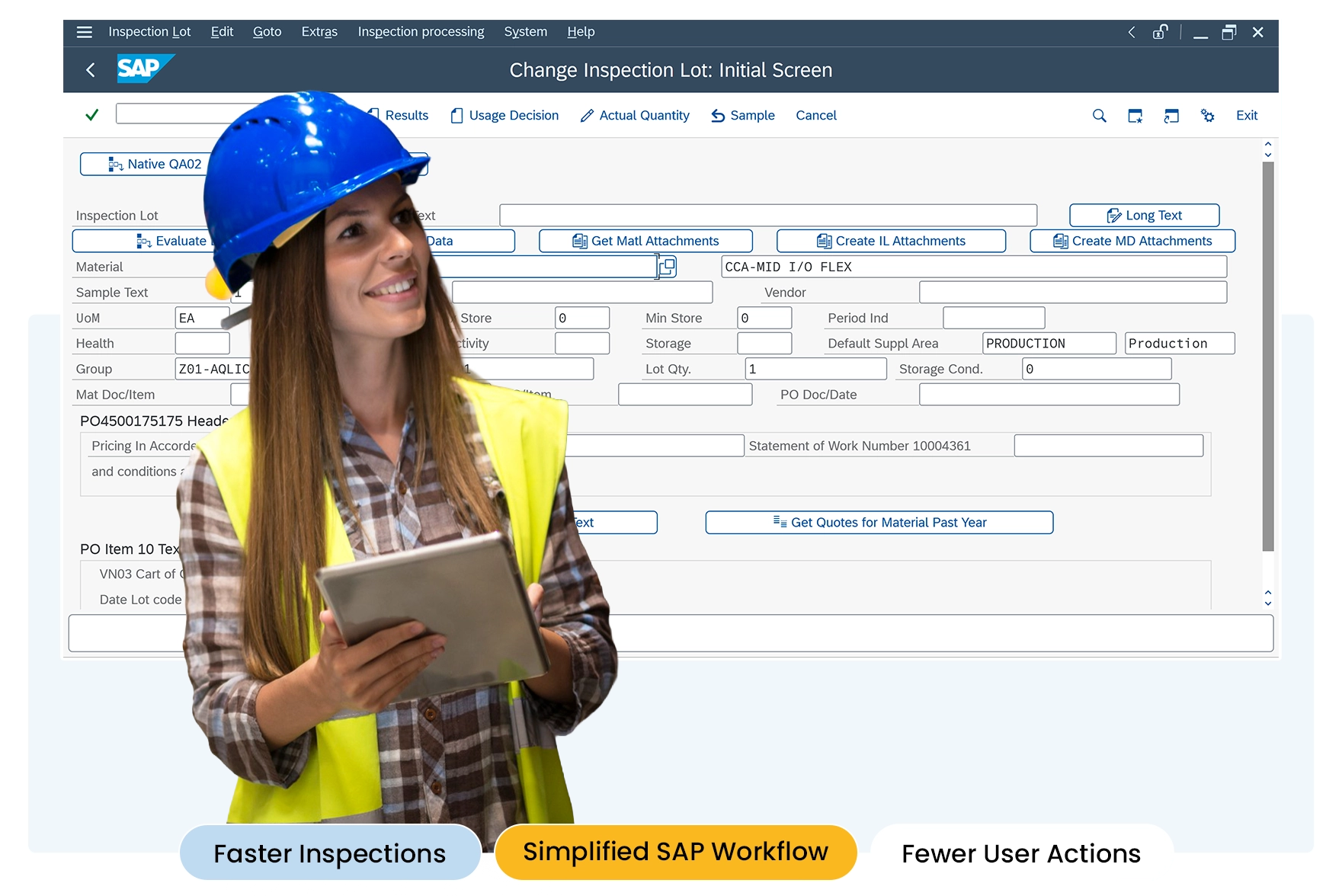Click the PO Doc/Date input field
The width and height of the screenshot is (1342, 896).
click(1049, 395)
